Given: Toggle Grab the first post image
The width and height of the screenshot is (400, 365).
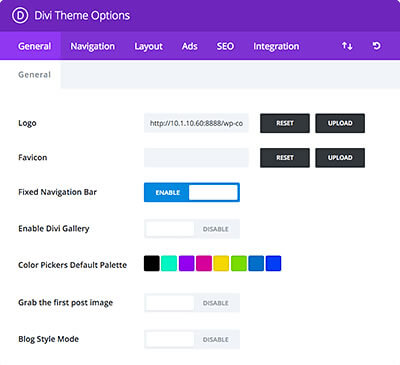Looking at the screenshot, I should click(192, 303).
